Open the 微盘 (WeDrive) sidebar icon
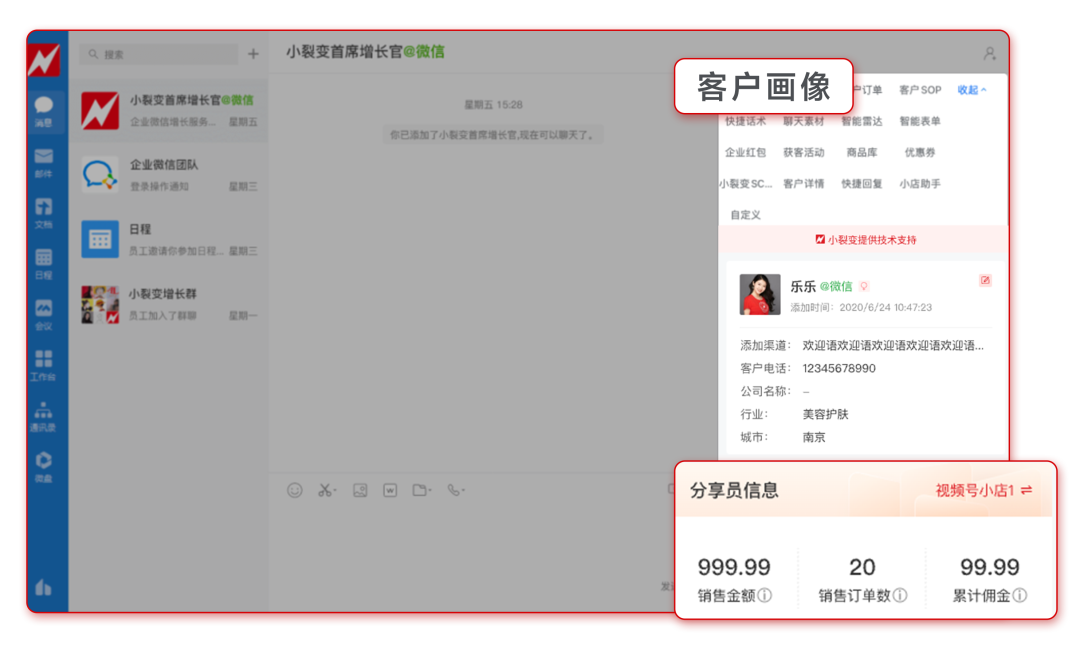Image resolution: width=1080 pixels, height=653 pixels. 43,462
